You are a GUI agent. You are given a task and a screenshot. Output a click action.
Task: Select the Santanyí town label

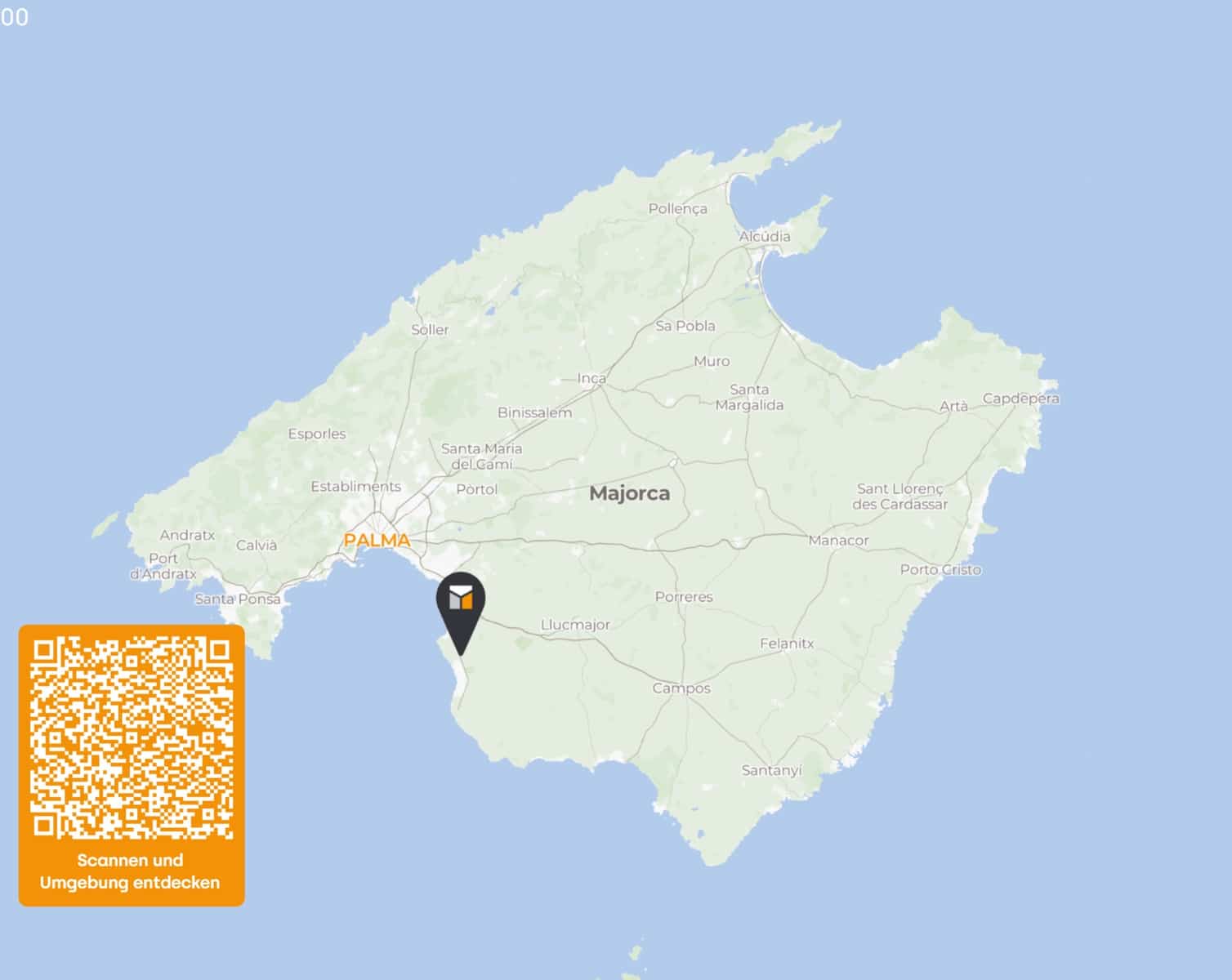[771, 770]
